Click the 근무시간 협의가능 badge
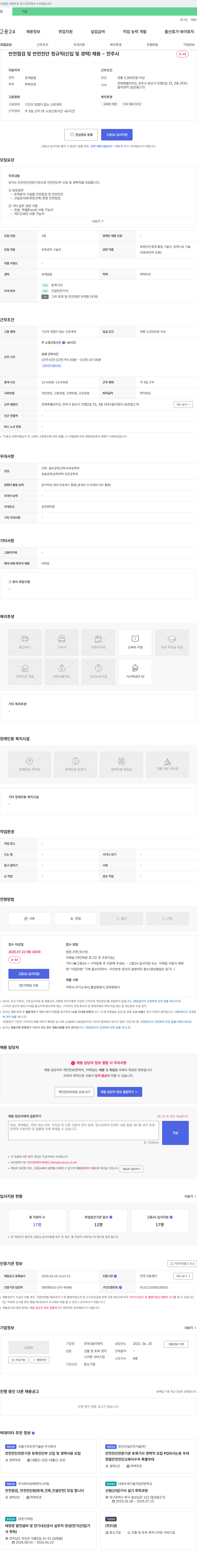197x1568 pixels. coord(52,366)
